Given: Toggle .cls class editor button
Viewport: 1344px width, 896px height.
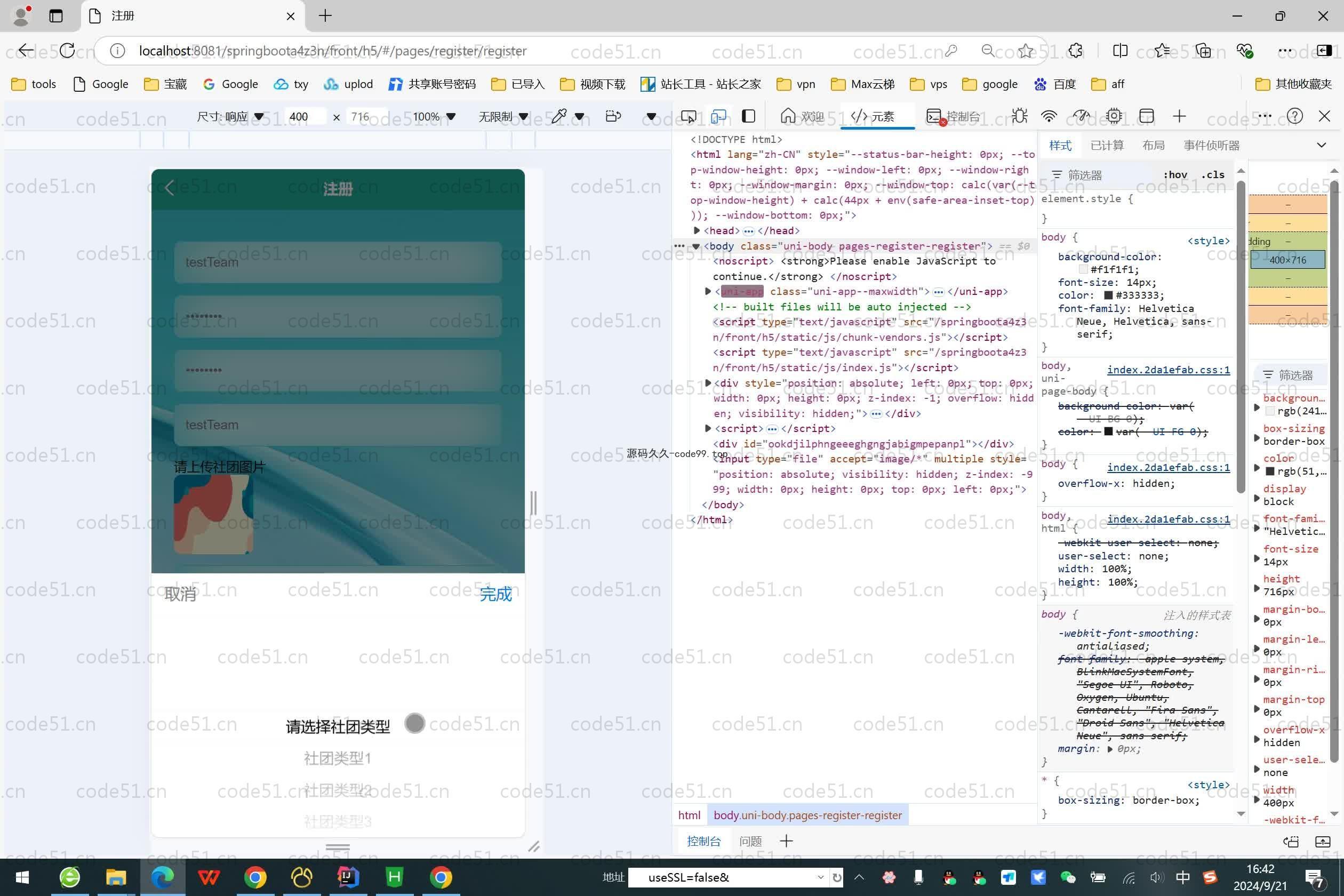Looking at the screenshot, I should click(x=1213, y=175).
